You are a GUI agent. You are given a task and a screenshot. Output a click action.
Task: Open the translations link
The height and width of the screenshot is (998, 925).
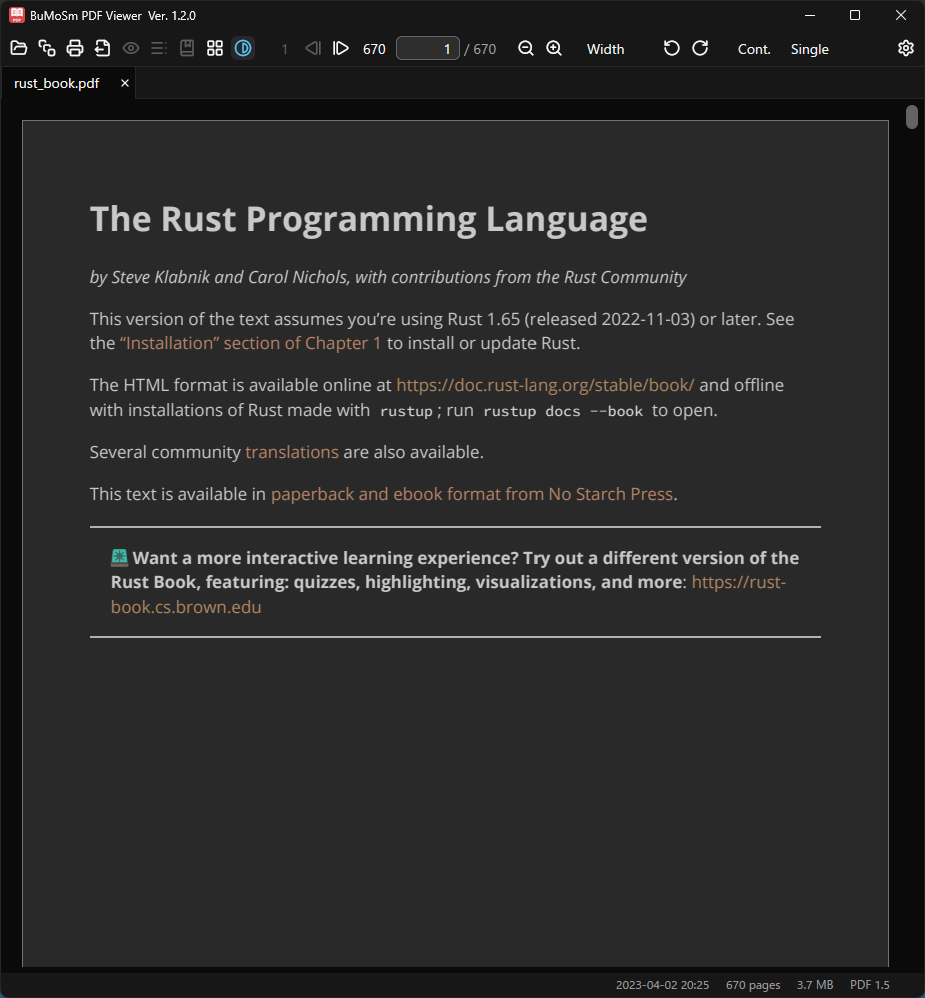click(x=292, y=452)
